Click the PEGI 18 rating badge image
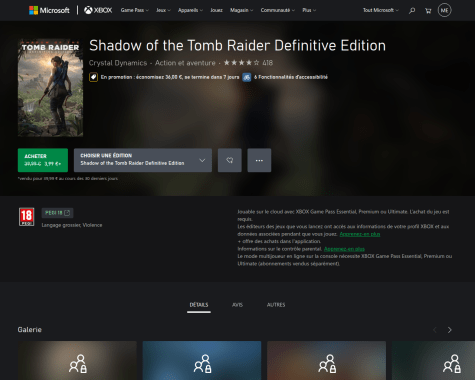Image resolution: width=475 pixels, height=380 pixels. pos(26,217)
